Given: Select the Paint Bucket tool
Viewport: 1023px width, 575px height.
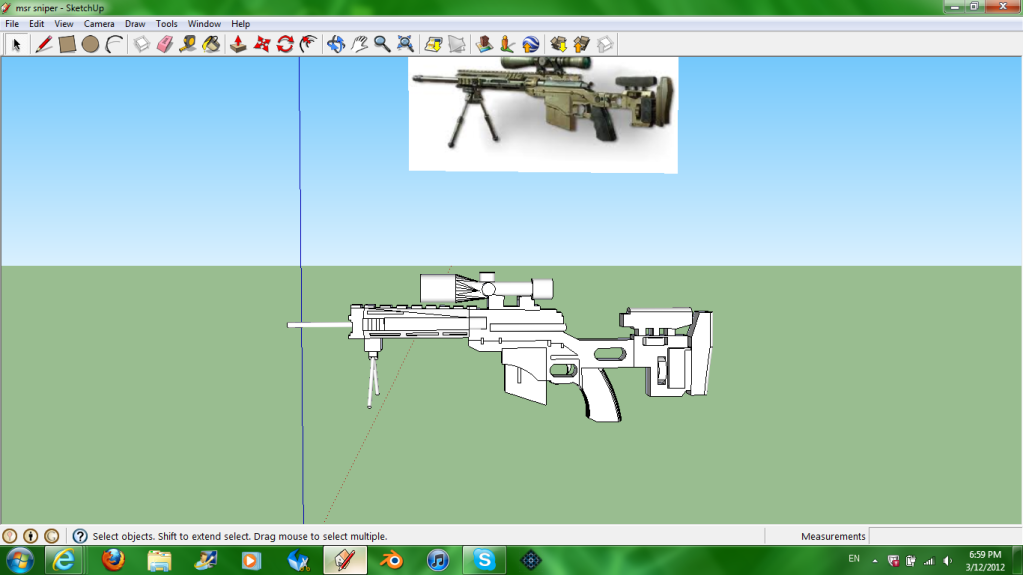Looking at the screenshot, I should pyautogui.click(x=211, y=44).
